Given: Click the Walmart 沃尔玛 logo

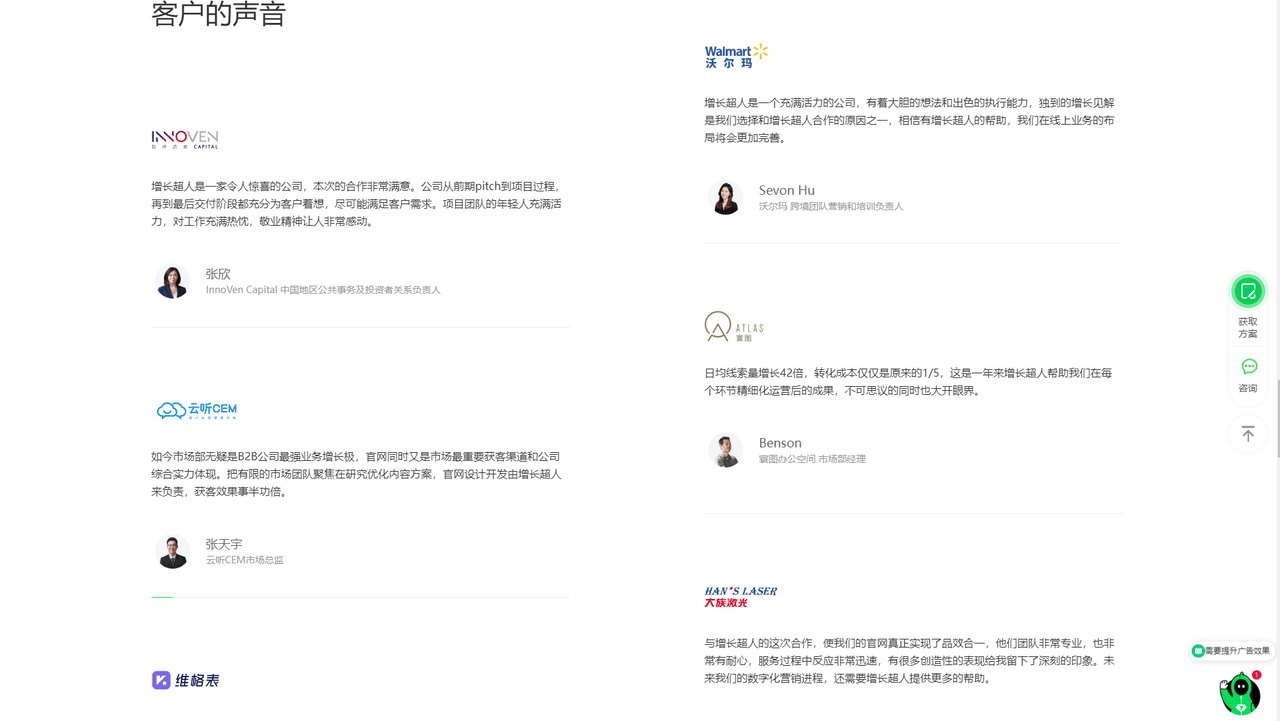Looking at the screenshot, I should tap(736, 56).
